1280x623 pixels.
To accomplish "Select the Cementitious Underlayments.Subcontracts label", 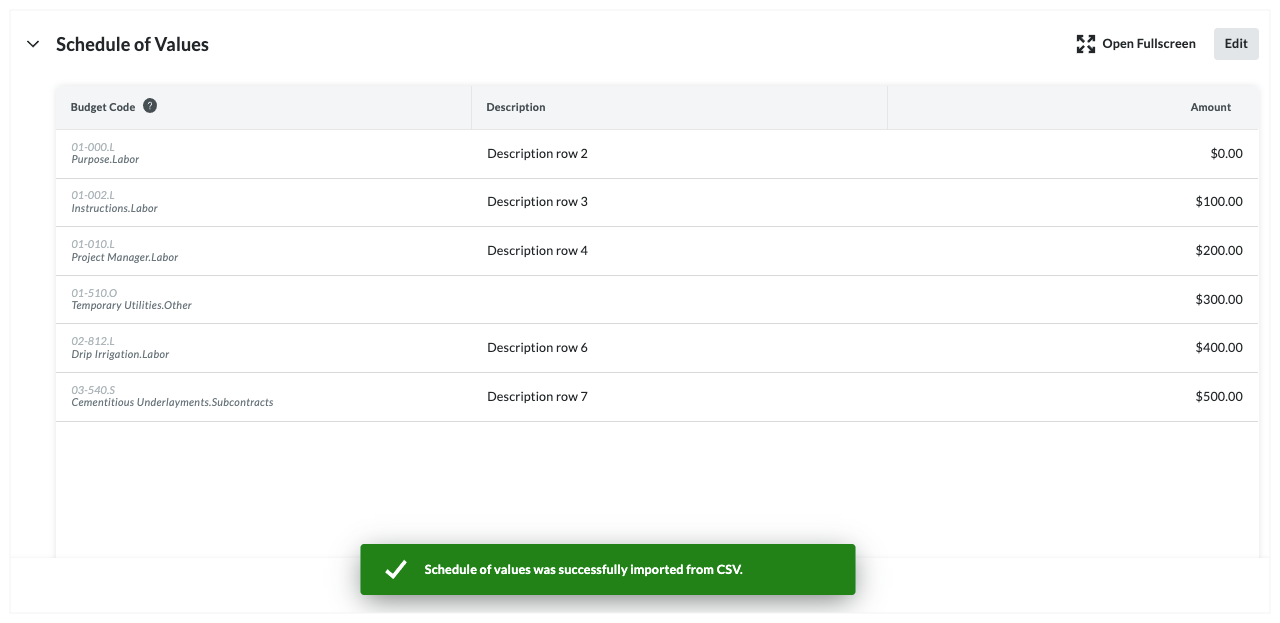I will (173, 403).
